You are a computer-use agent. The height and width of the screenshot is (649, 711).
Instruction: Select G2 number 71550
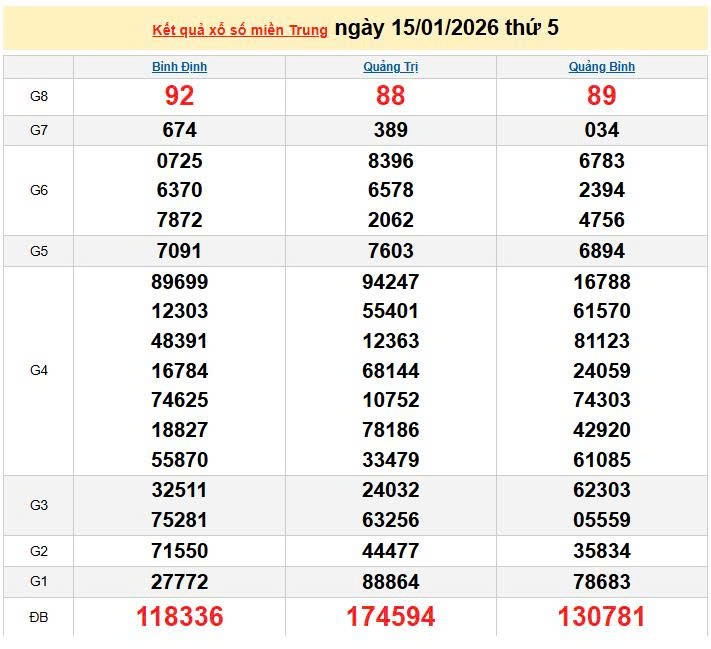[180, 551]
